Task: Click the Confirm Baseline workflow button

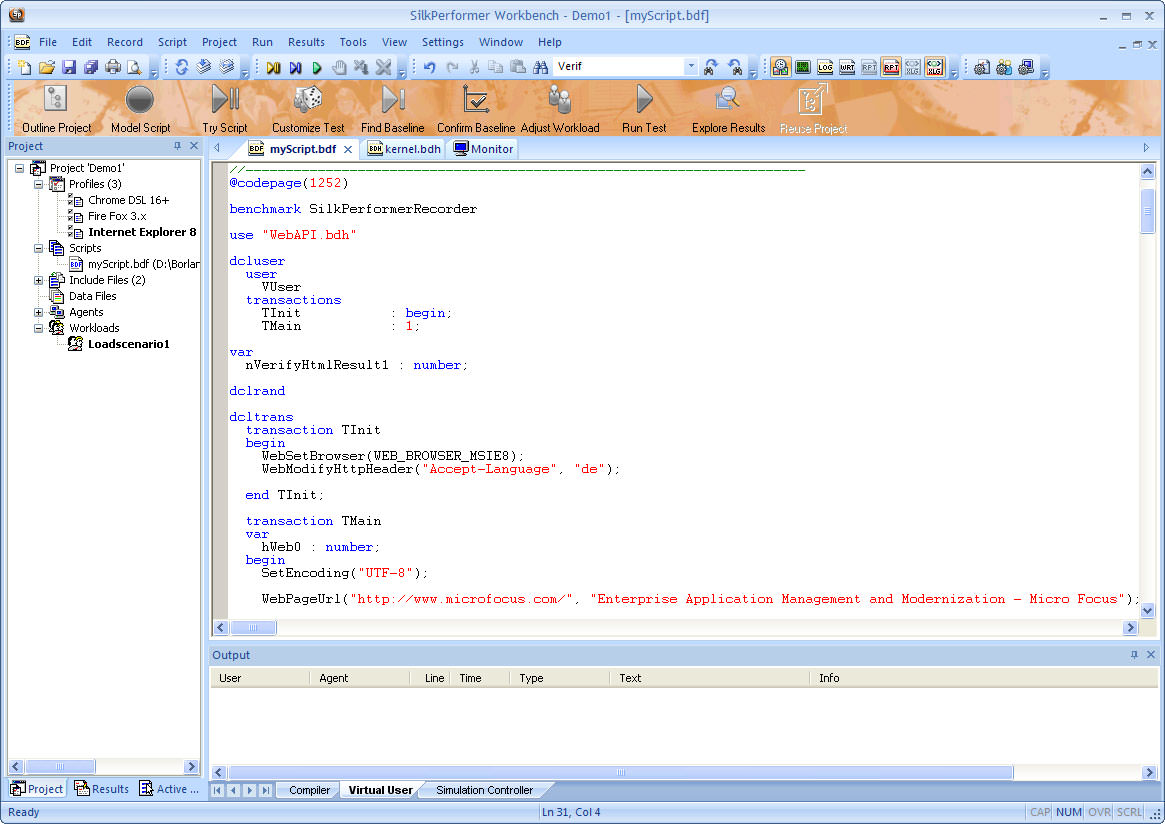Action: [x=476, y=108]
